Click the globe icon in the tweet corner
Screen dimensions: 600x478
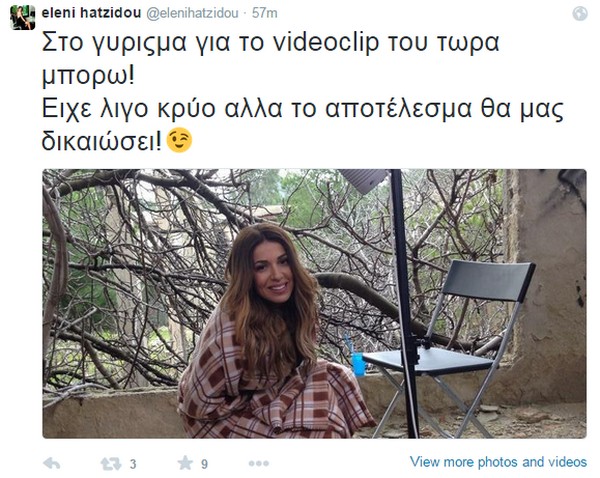(580, 13)
